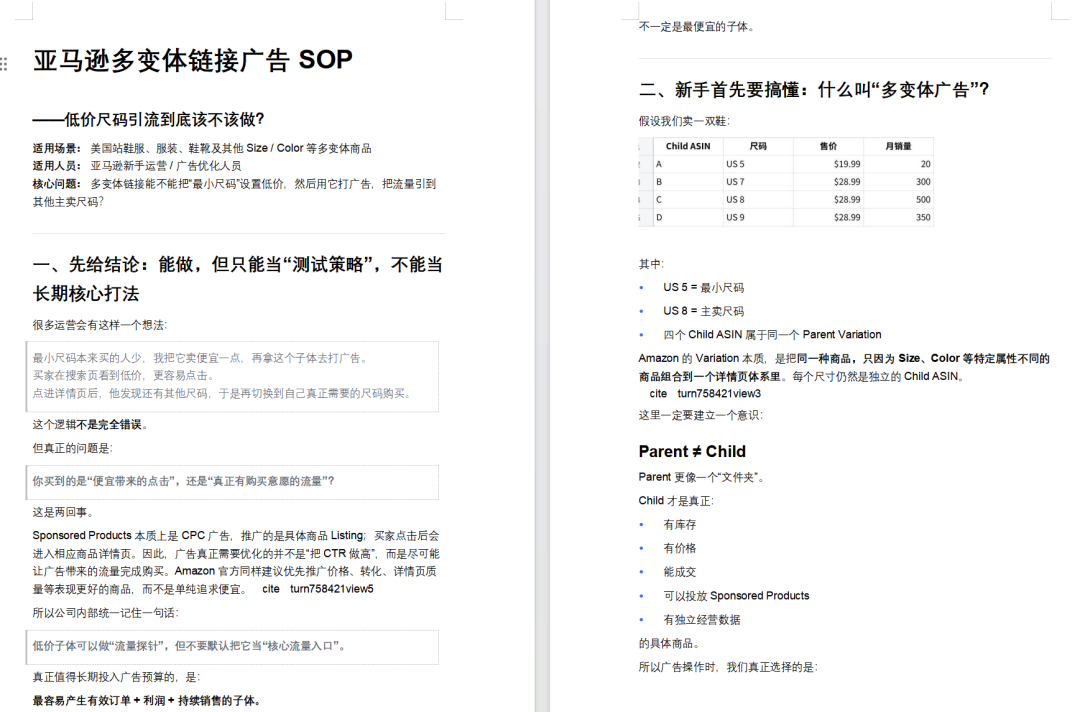Click the "核心问题:" label

pos(58,184)
